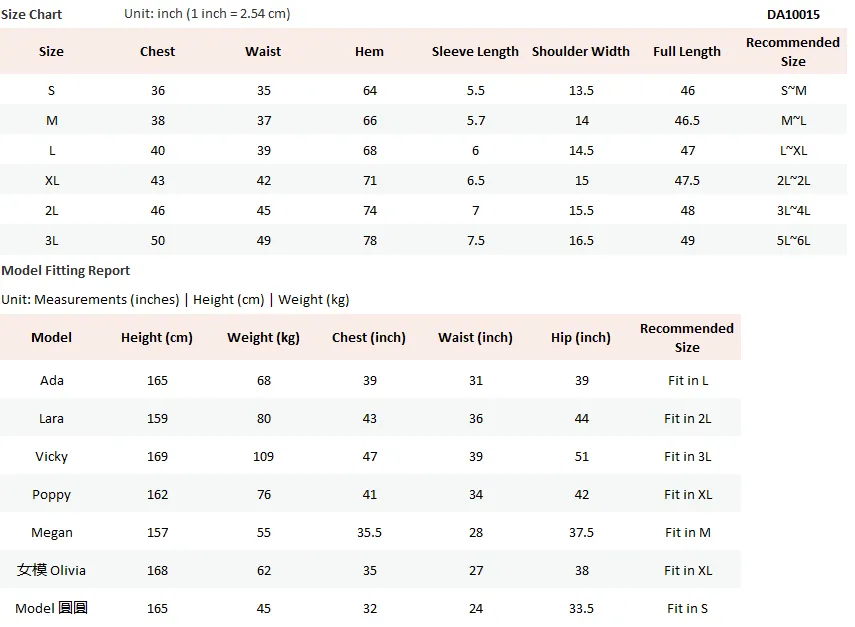
Task: Click the Chest column header in Size Chart
Action: pyautogui.click(x=157, y=51)
